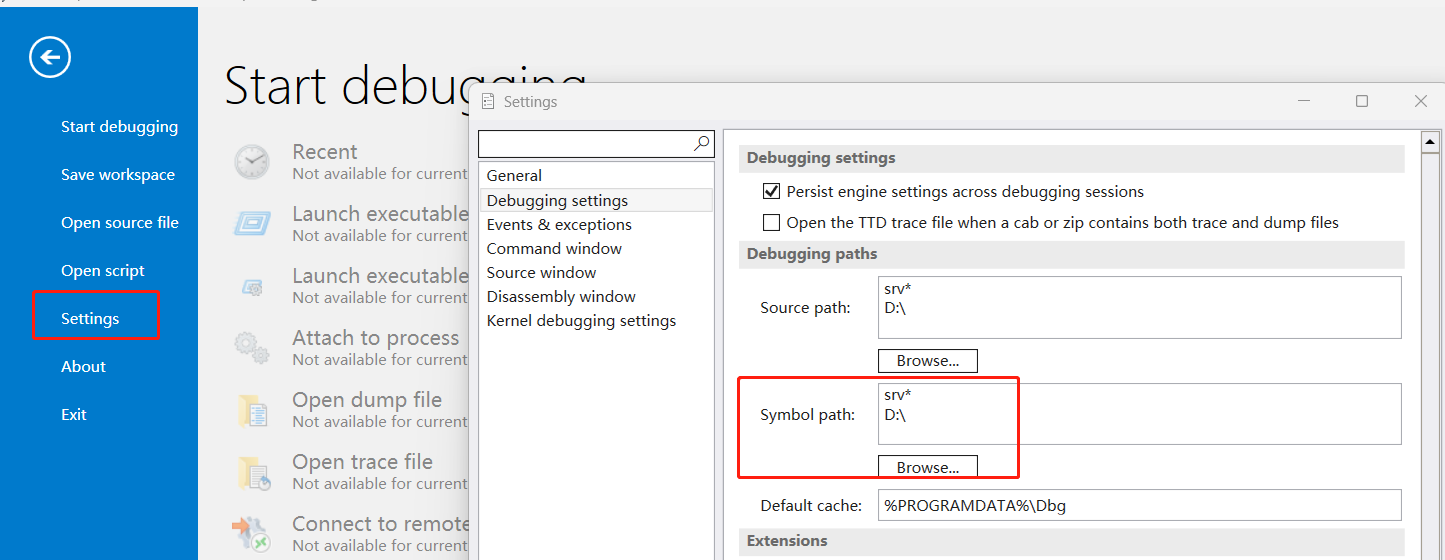Screen dimensions: 1445x560
Task: Select Kernel debugging settings category
Action: 581,320
